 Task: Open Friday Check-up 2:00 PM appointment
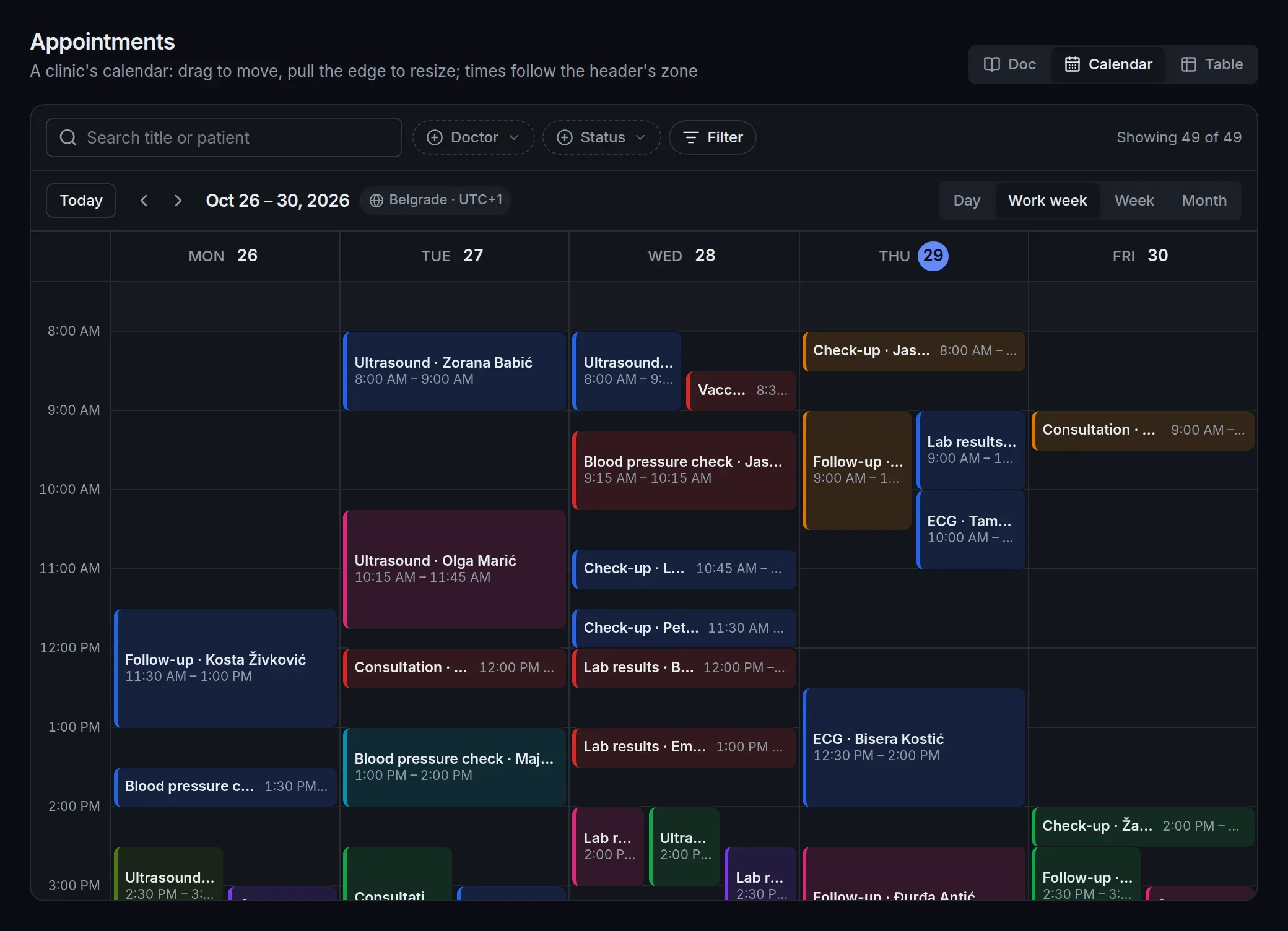(x=1142, y=826)
